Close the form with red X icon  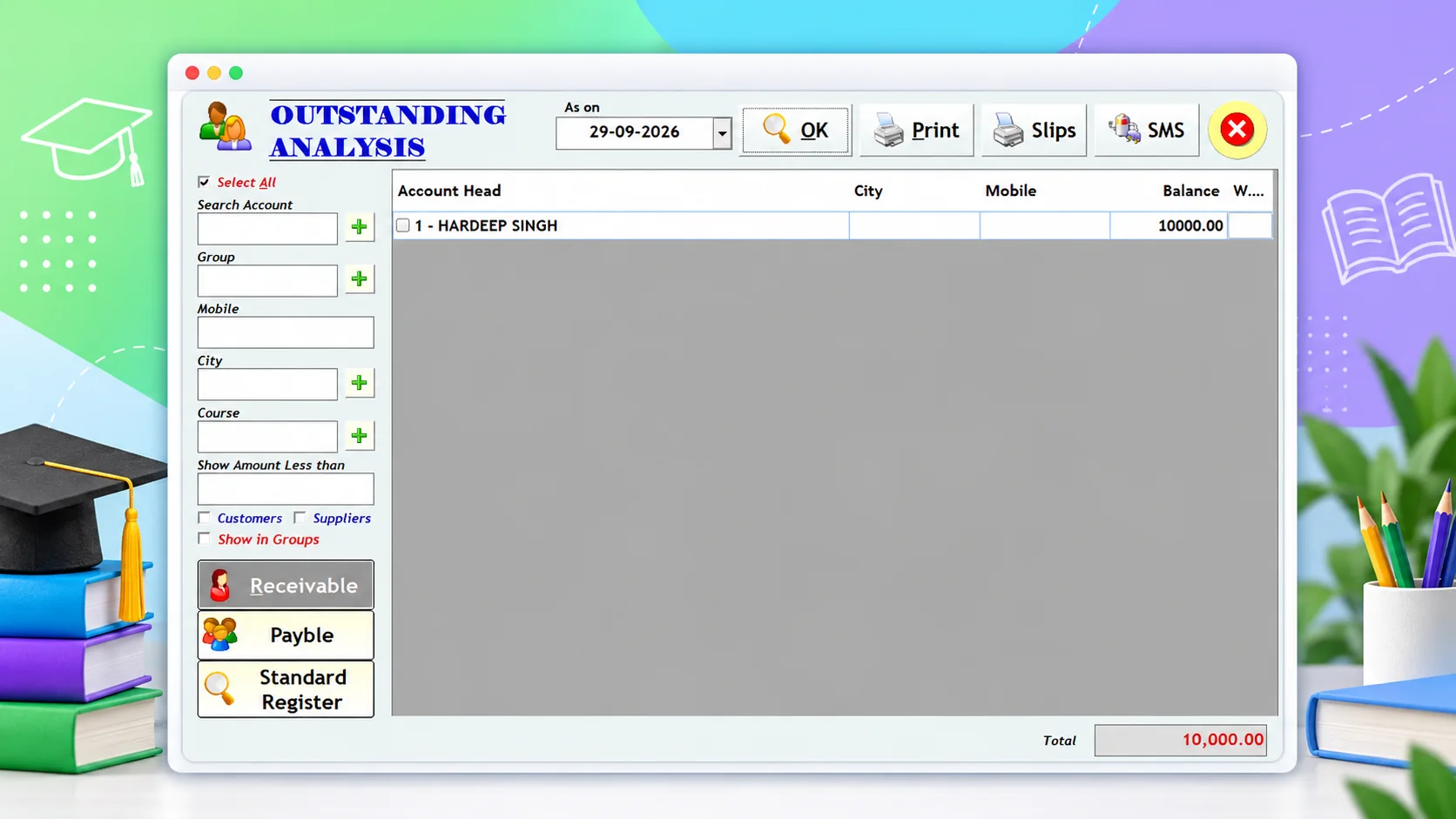coord(1237,130)
